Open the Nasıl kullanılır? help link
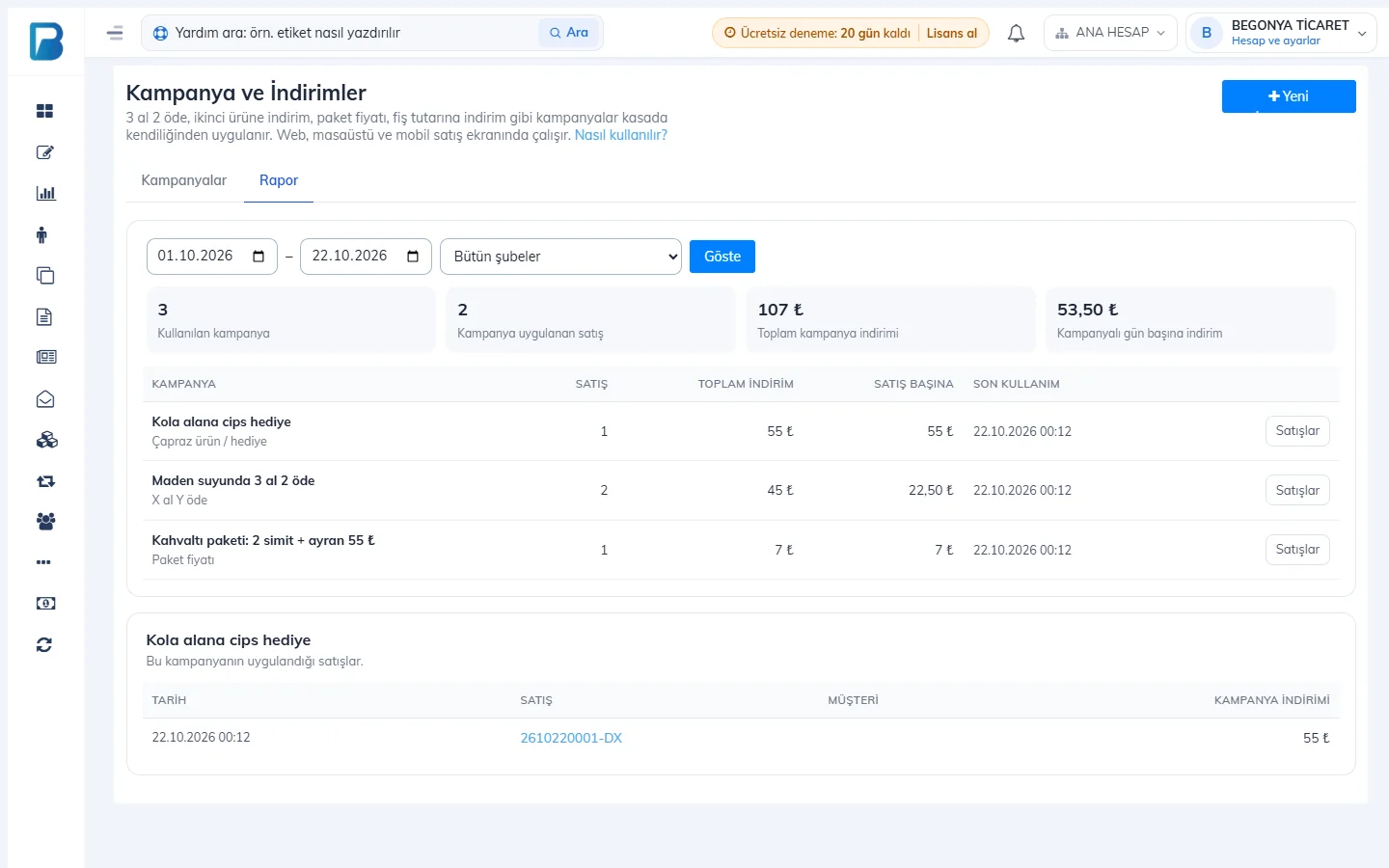The image size is (1389, 868). [621, 135]
